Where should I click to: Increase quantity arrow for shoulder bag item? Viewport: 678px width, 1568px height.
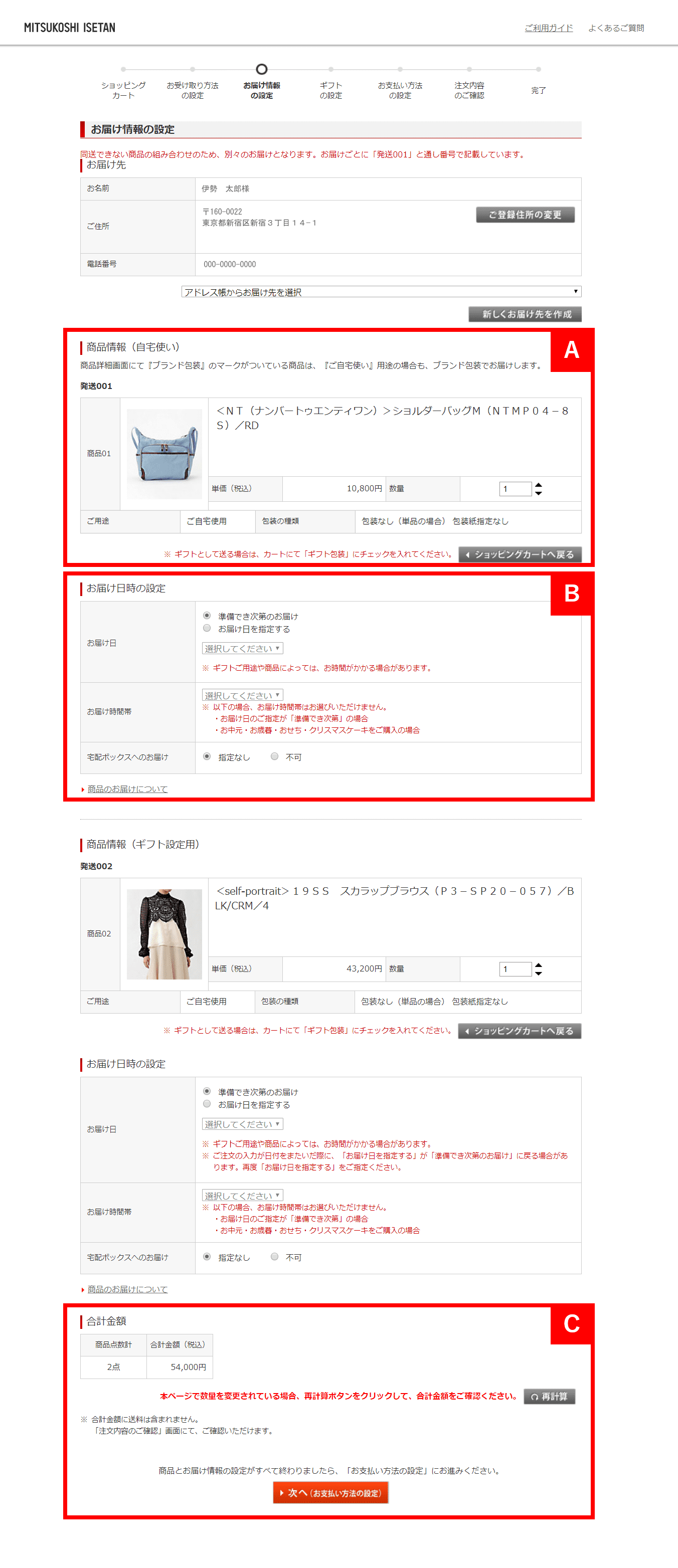click(x=539, y=485)
